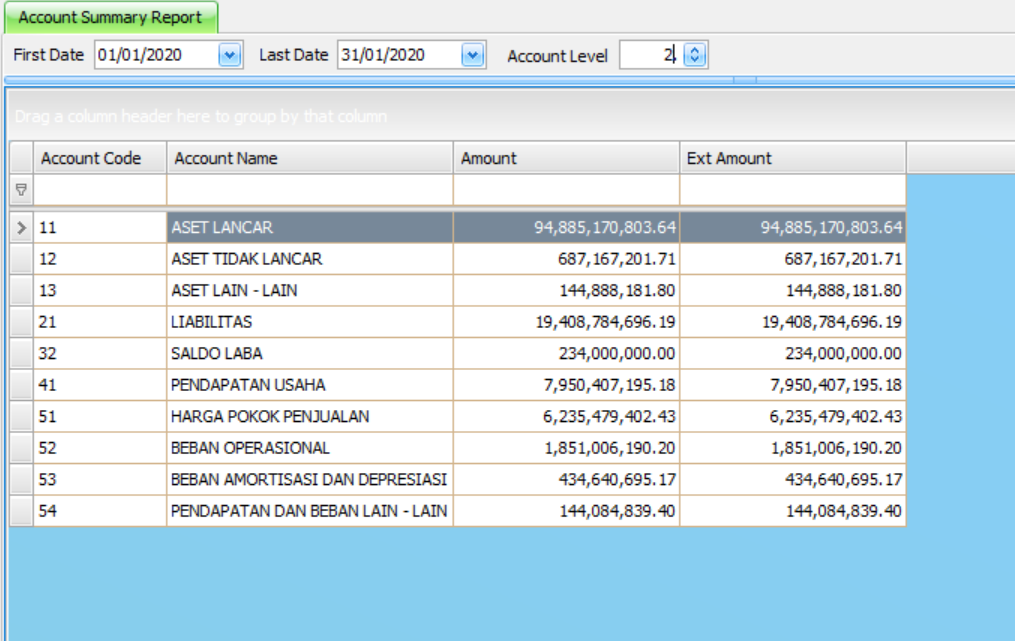Image resolution: width=1015 pixels, height=641 pixels.
Task: Click Amount cell 144,084,839.40
Action: coord(566,511)
